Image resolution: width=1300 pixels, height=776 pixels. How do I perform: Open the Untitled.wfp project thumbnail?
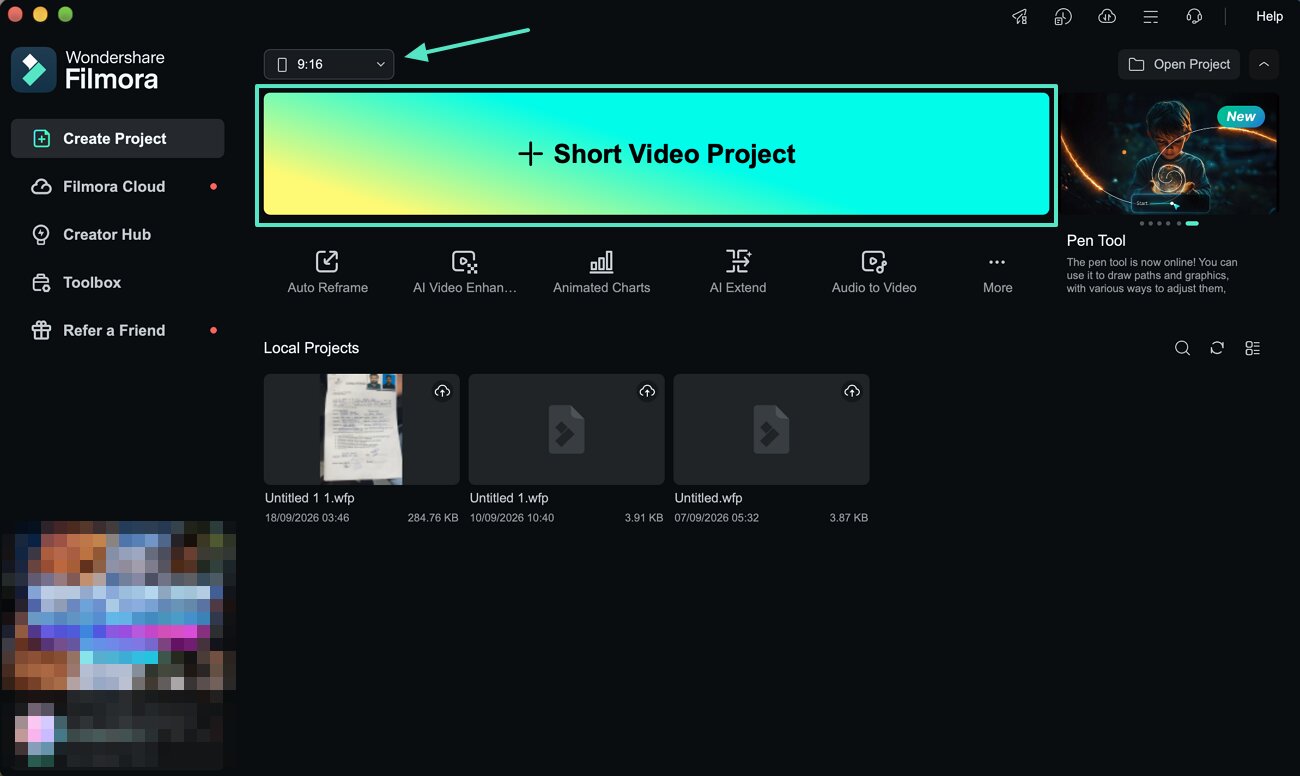click(771, 429)
